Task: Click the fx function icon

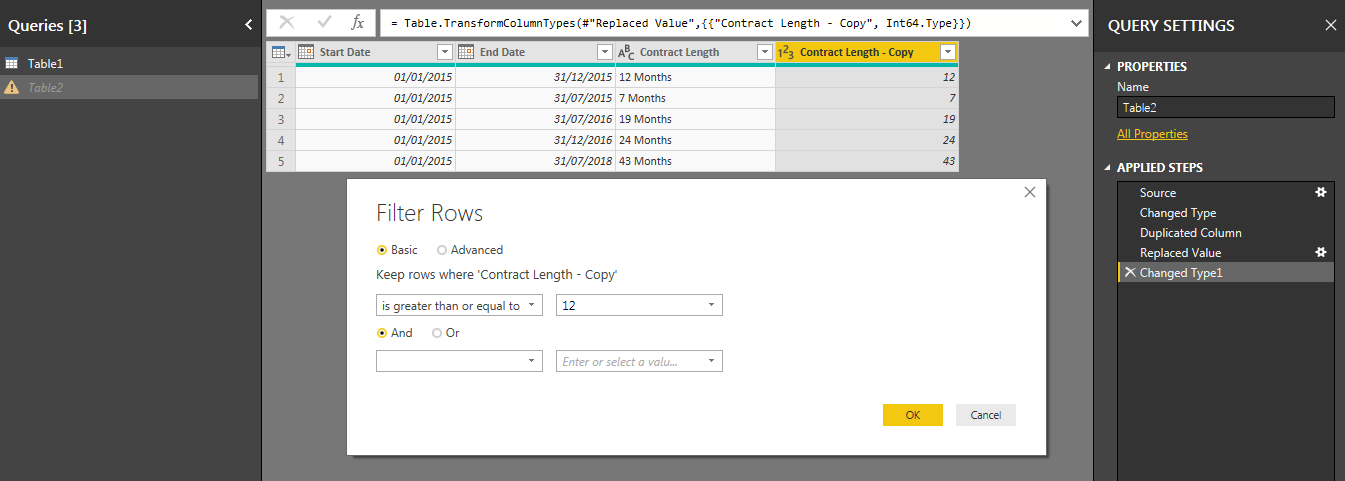Action: coord(358,22)
